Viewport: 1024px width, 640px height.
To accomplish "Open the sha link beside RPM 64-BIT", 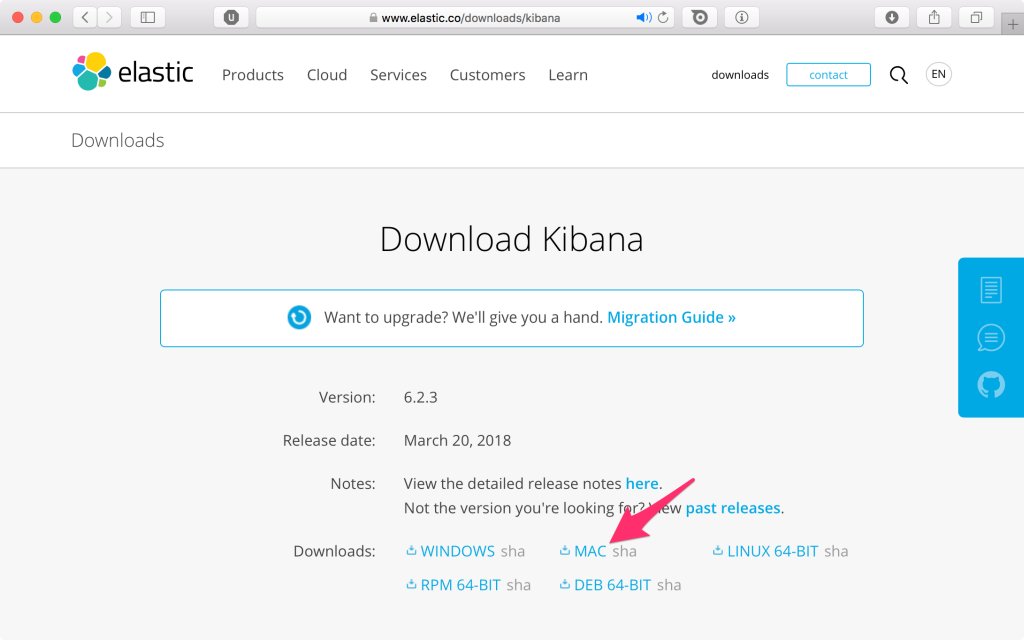I will [519, 585].
